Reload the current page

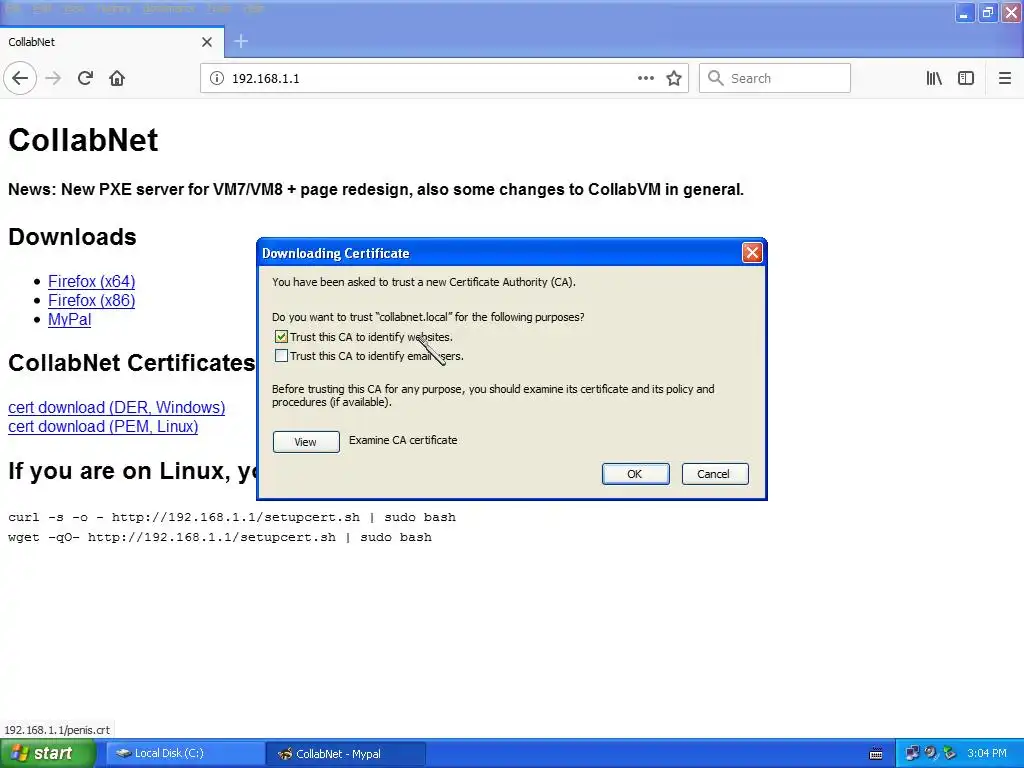tap(85, 78)
